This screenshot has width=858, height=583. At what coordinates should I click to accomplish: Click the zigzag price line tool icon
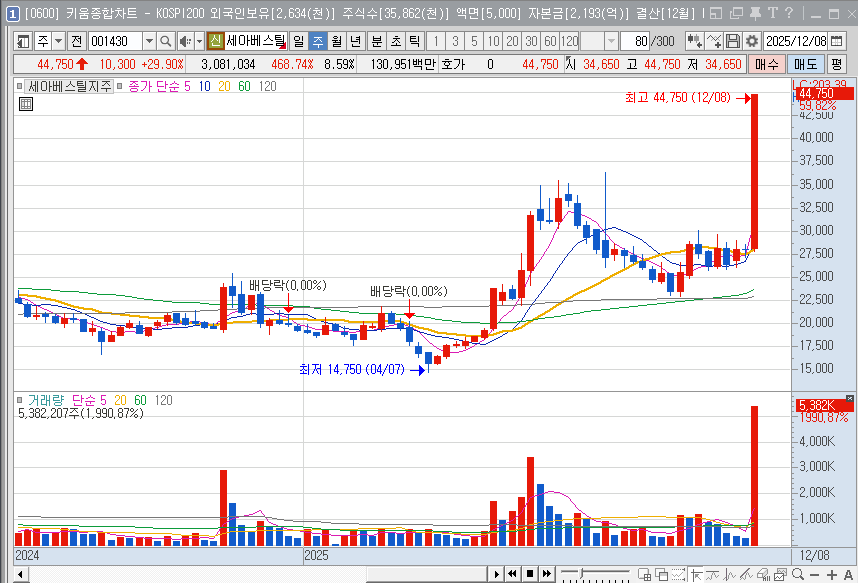(x=729, y=574)
